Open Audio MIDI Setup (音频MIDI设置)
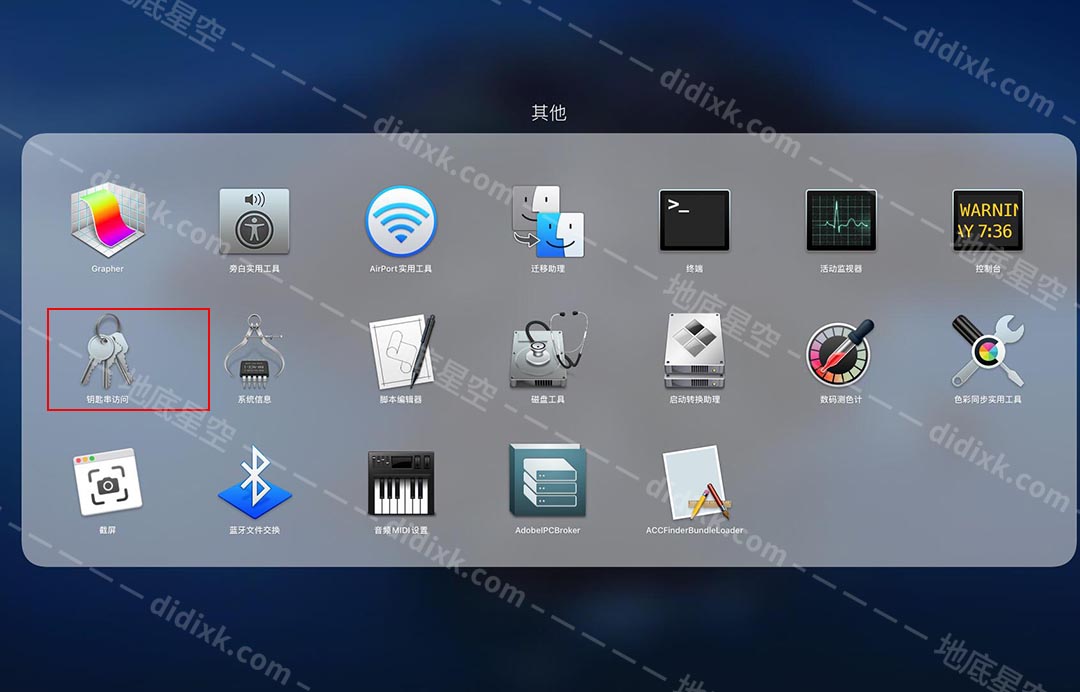 tap(401, 483)
